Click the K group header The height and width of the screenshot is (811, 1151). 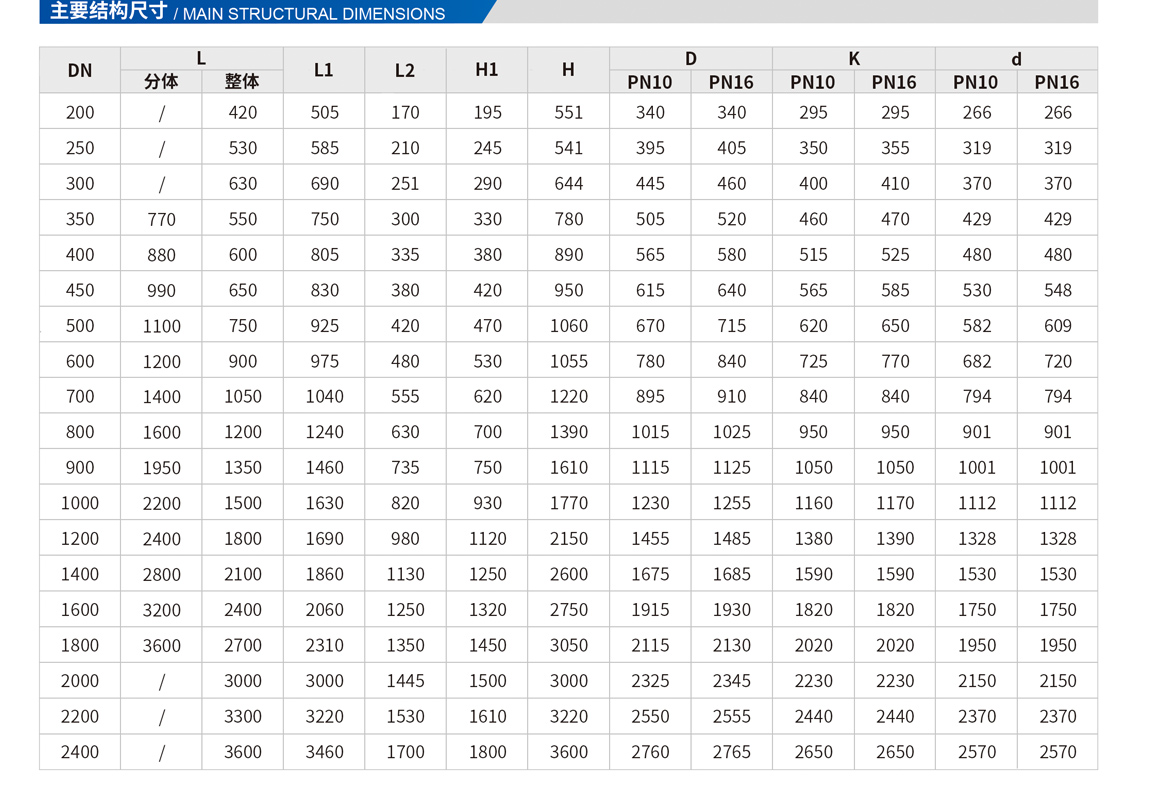[853, 59]
